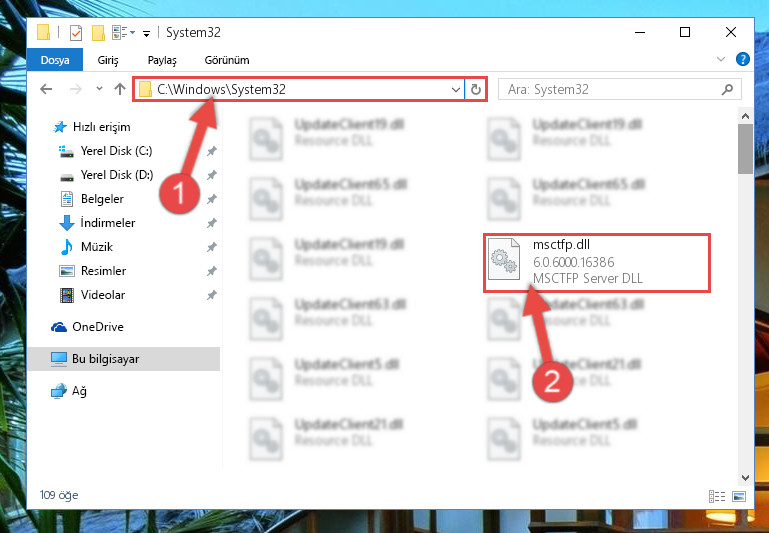Maximize the System32 window
Viewport: 769px width, 533px height.
coord(685,33)
